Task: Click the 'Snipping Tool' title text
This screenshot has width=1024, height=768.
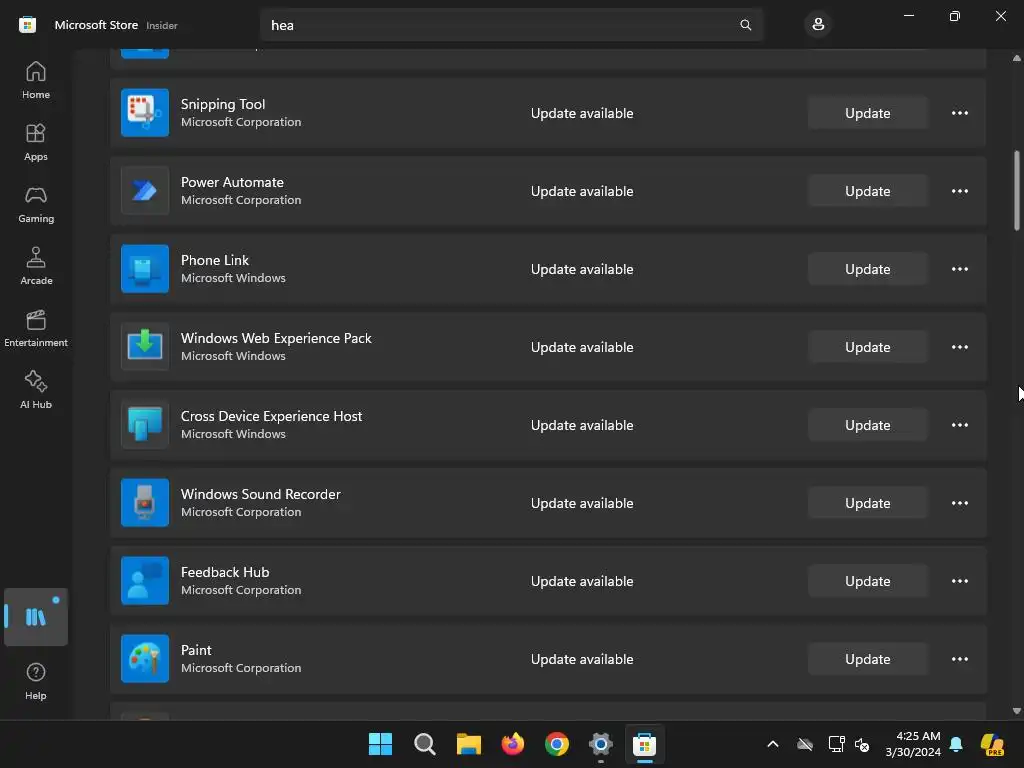Action: coord(223,104)
